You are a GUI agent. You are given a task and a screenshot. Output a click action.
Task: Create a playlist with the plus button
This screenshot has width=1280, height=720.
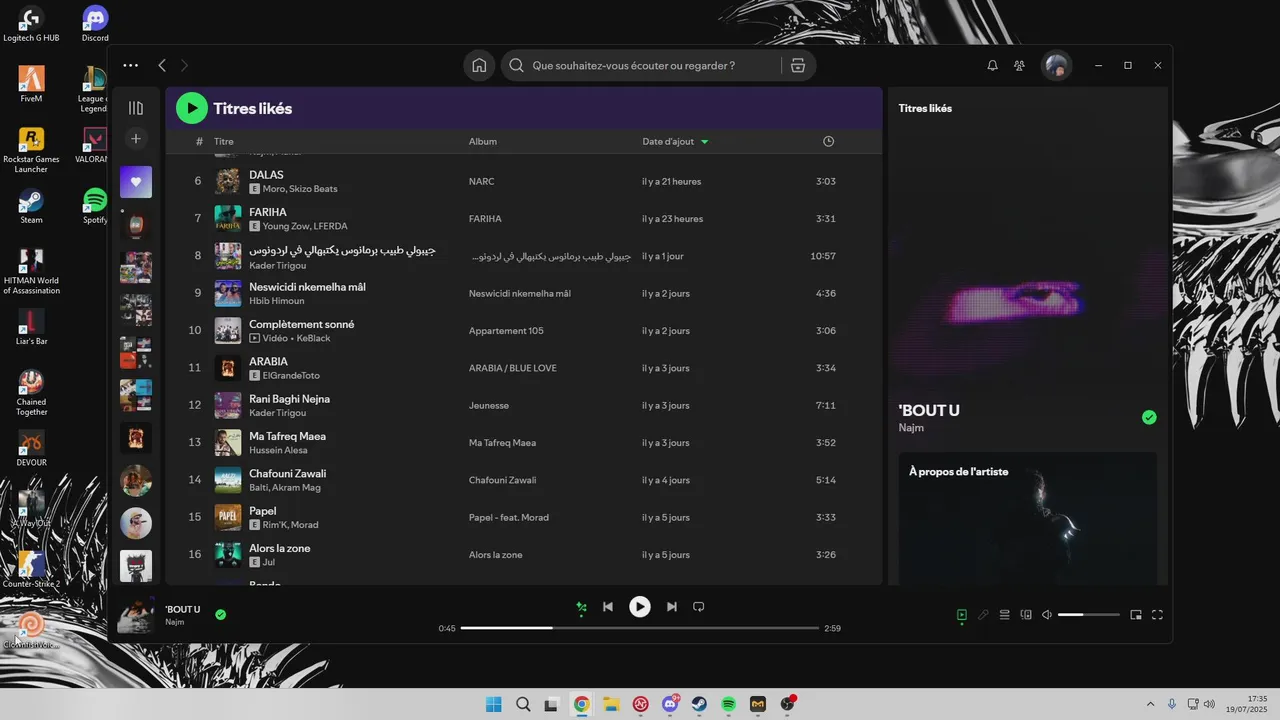point(136,138)
